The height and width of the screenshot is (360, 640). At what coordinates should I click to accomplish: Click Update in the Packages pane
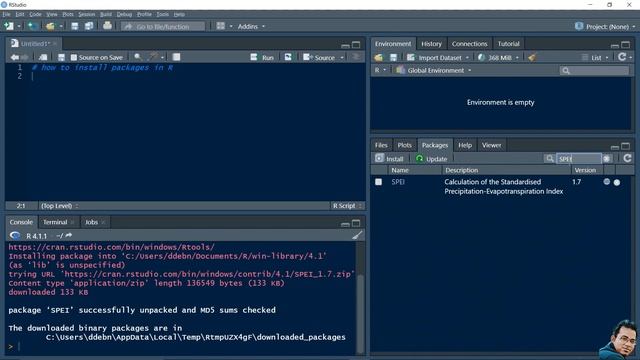(431, 158)
